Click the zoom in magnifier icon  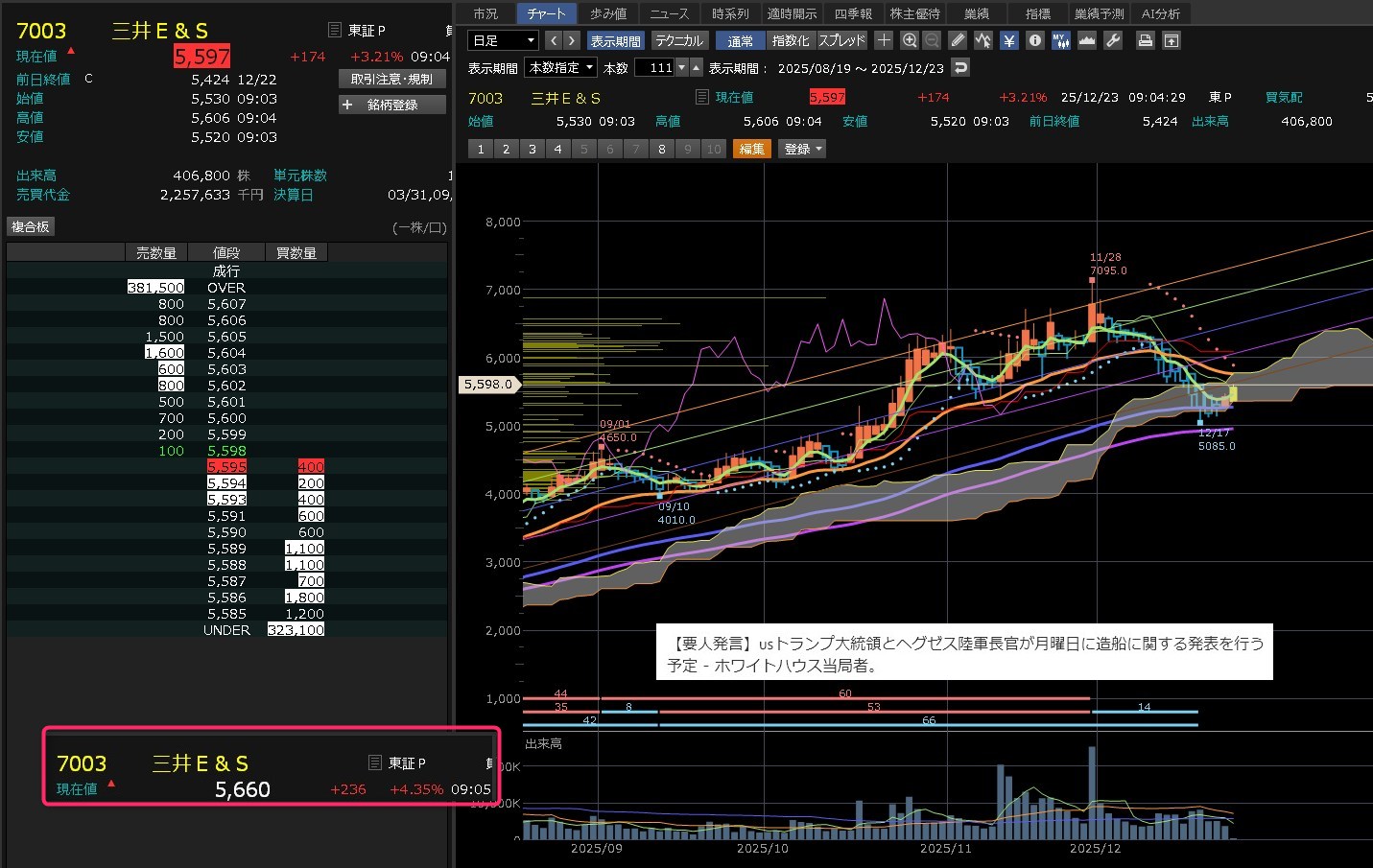[x=910, y=40]
